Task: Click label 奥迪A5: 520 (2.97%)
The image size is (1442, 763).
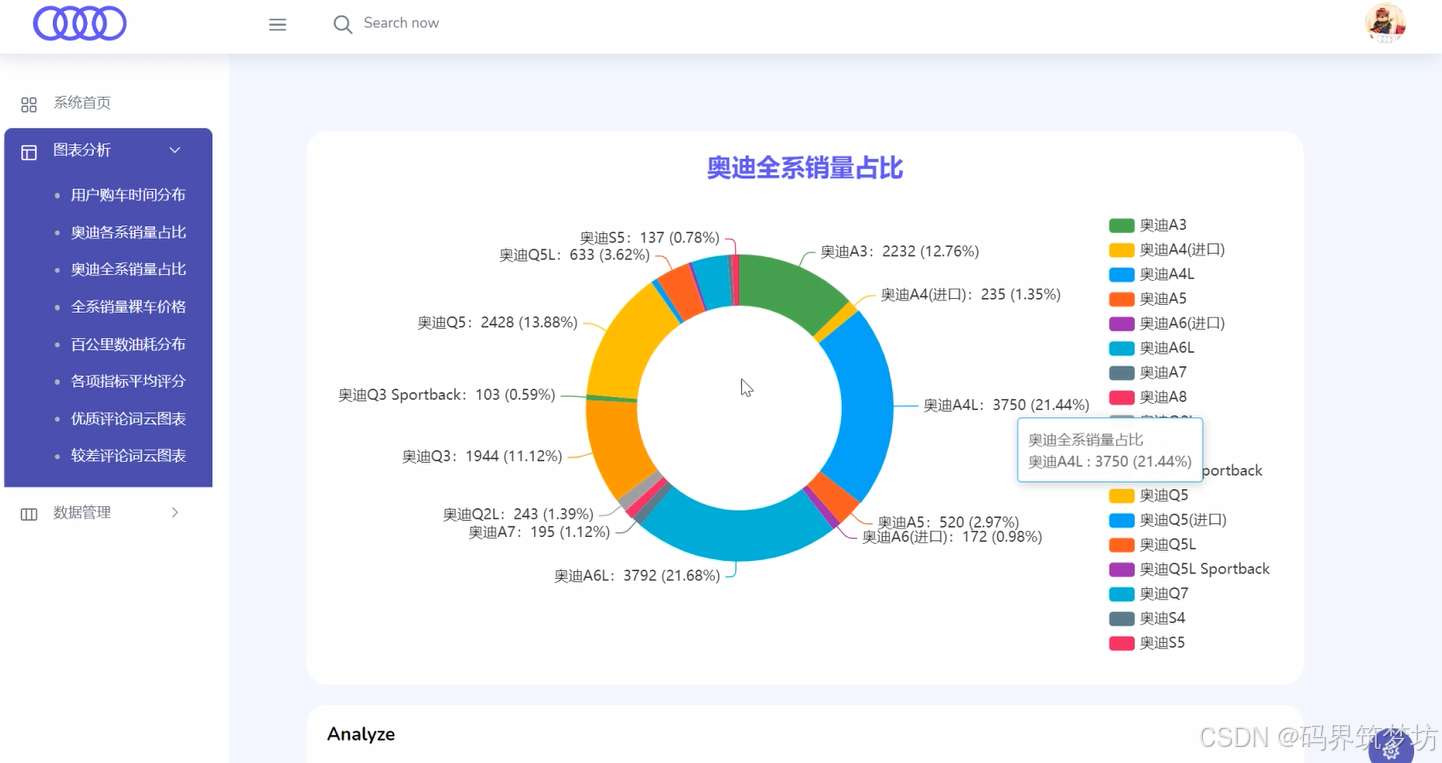Action: click(x=948, y=522)
